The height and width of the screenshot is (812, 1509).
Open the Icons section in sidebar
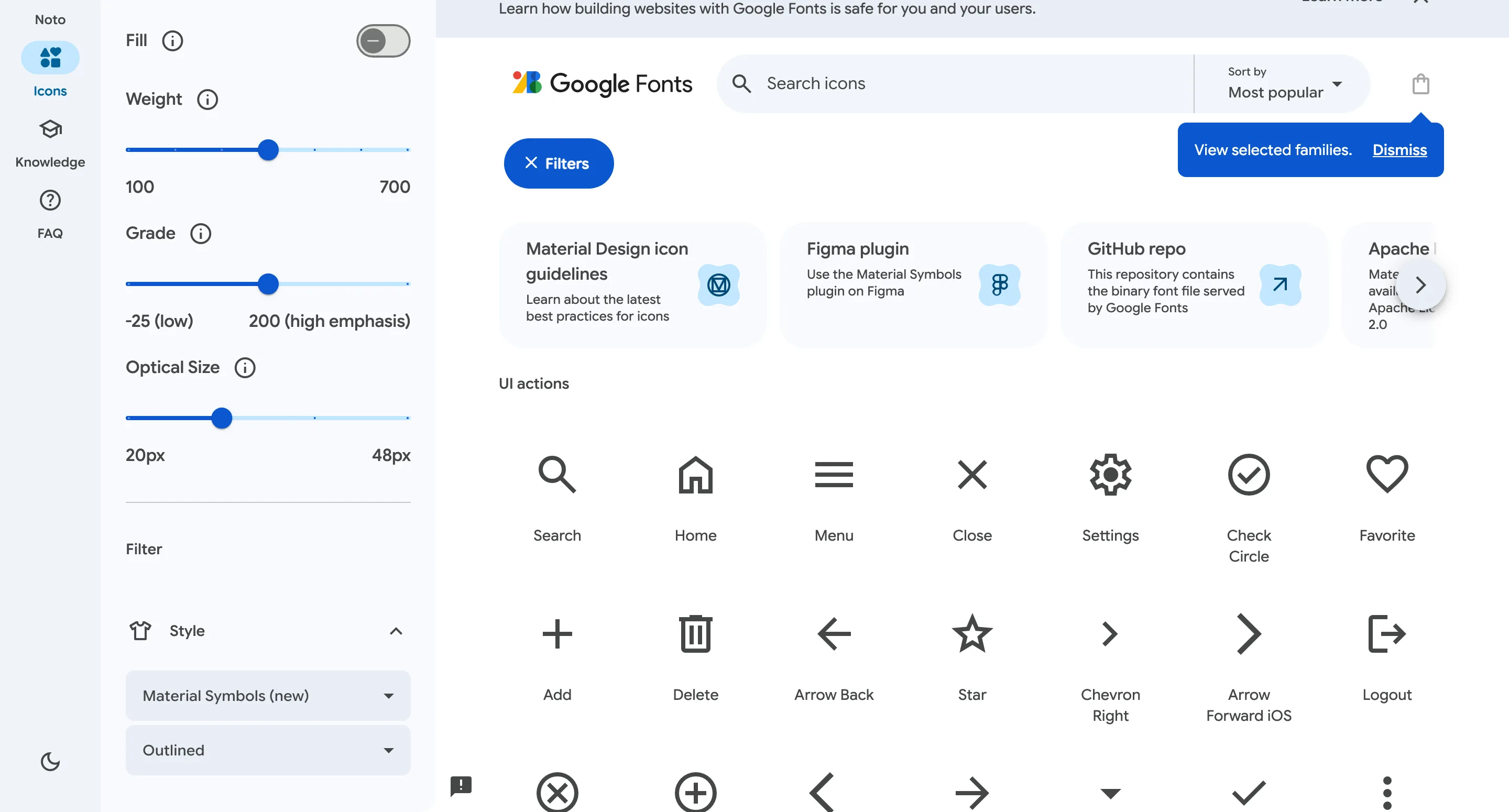click(50, 69)
